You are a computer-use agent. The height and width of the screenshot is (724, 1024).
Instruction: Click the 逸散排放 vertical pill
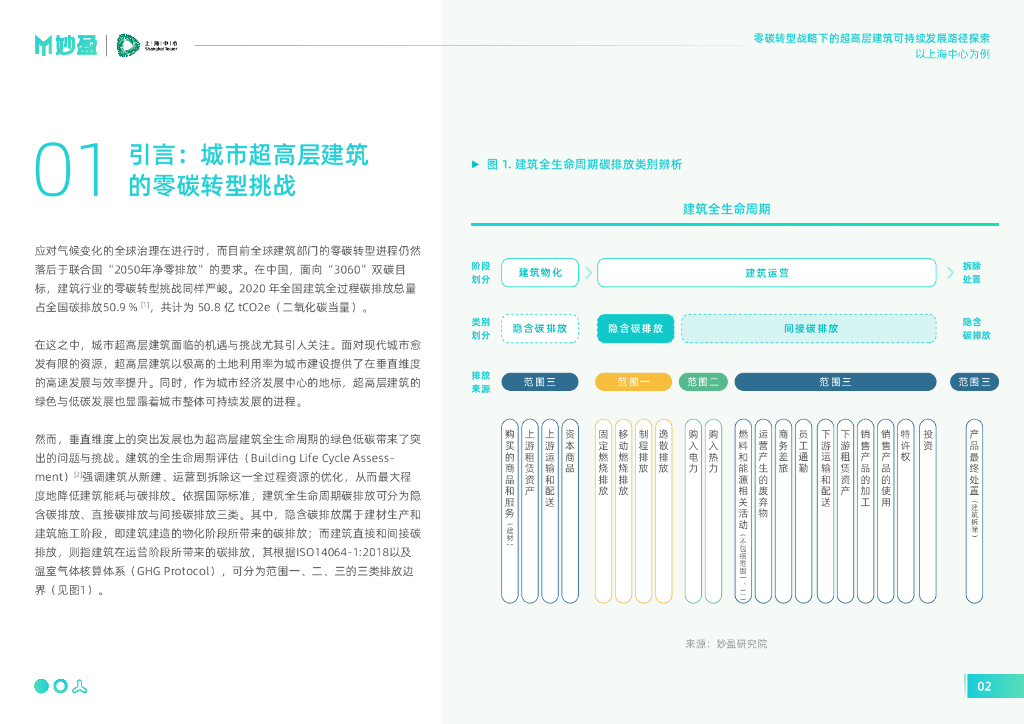tap(664, 511)
